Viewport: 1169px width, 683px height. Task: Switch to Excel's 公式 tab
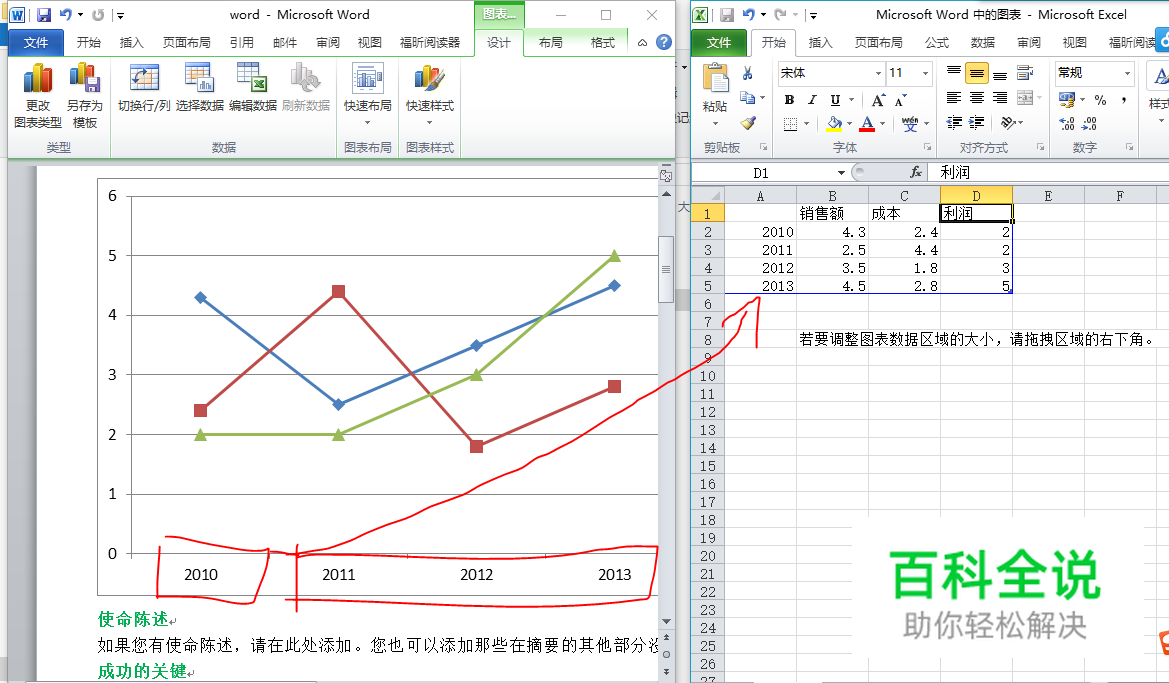tap(936, 43)
